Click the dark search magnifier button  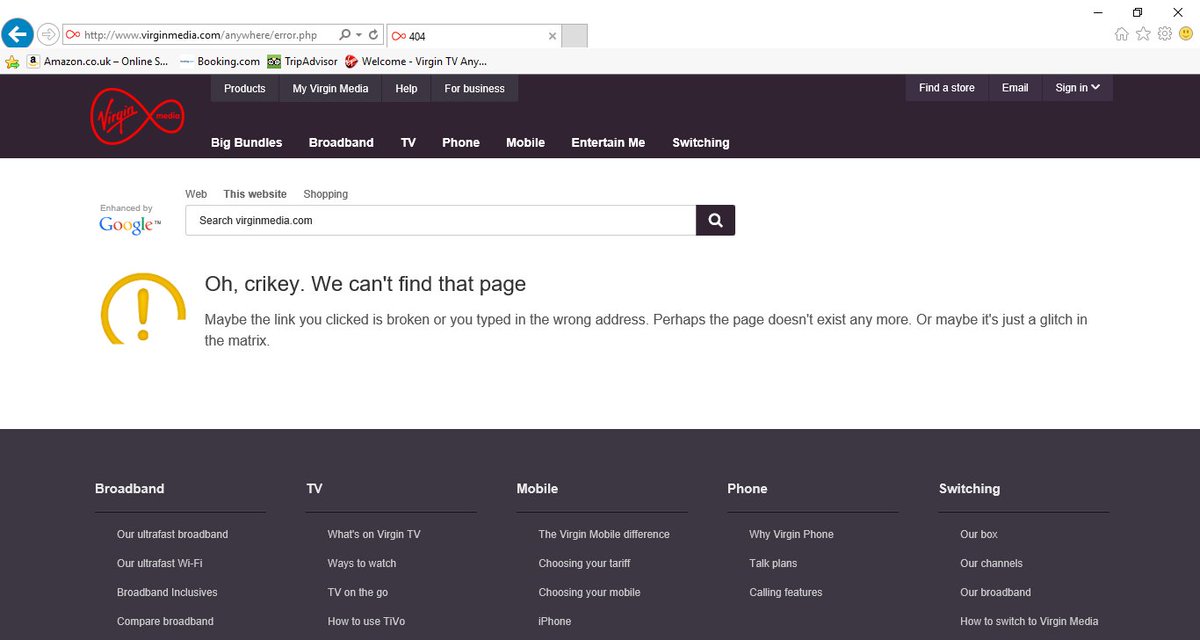(715, 220)
